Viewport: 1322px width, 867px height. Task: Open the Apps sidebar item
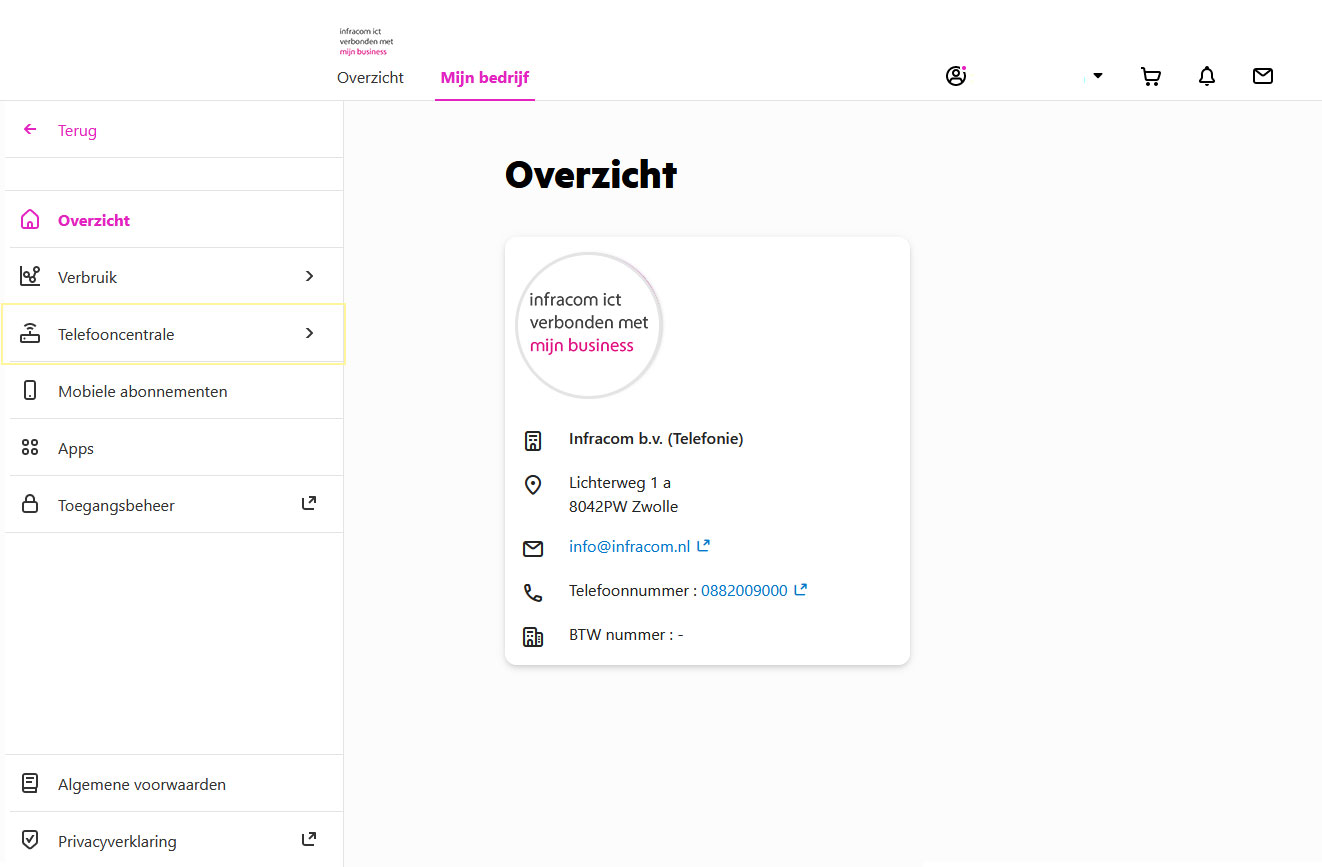(x=174, y=448)
